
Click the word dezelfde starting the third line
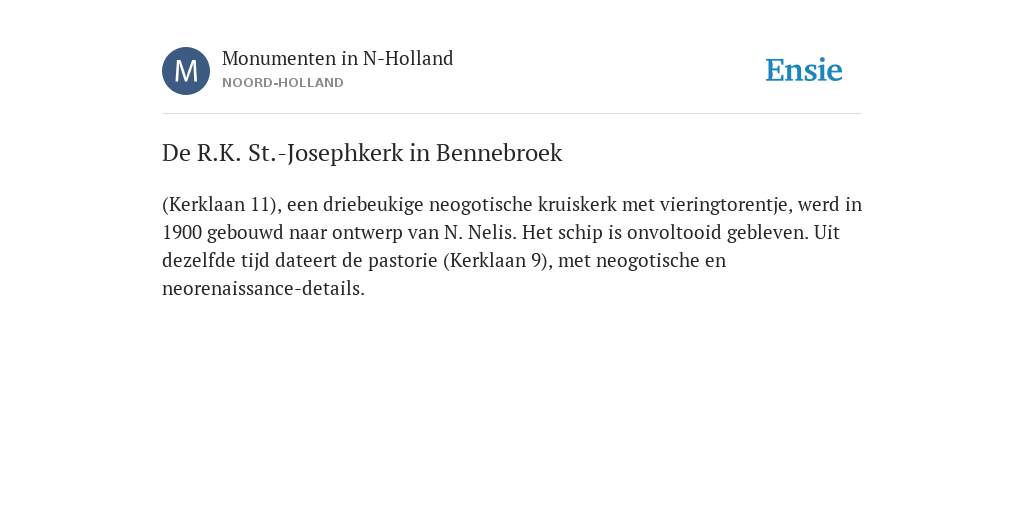tap(199, 261)
